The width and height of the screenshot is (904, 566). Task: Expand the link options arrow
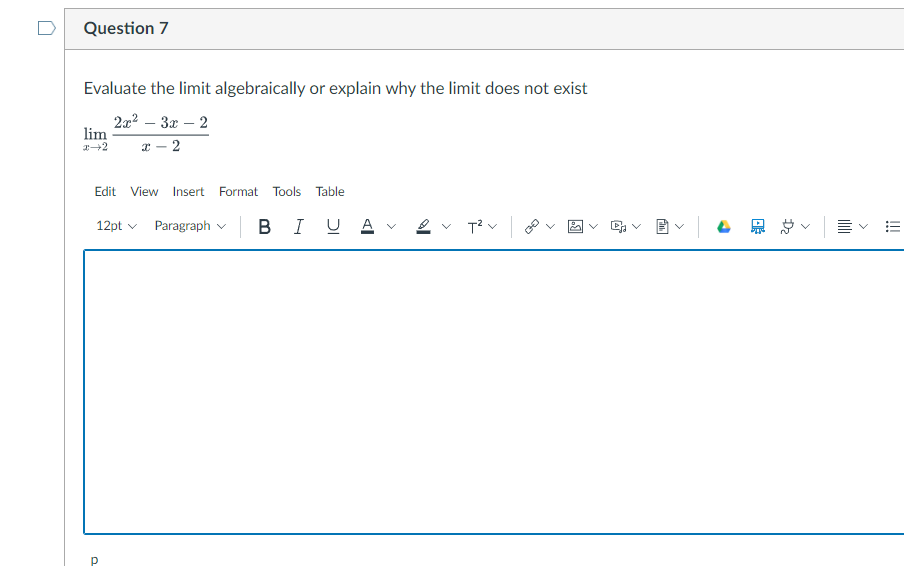coord(550,227)
